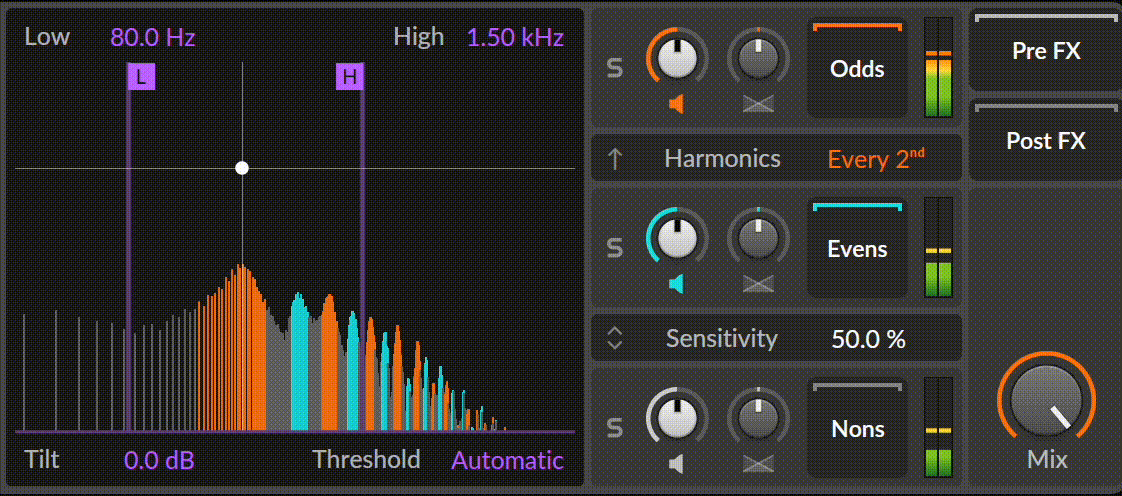Mute the Evens channel speaker icon
Image resolution: width=1122 pixels, height=496 pixels.
pos(676,285)
